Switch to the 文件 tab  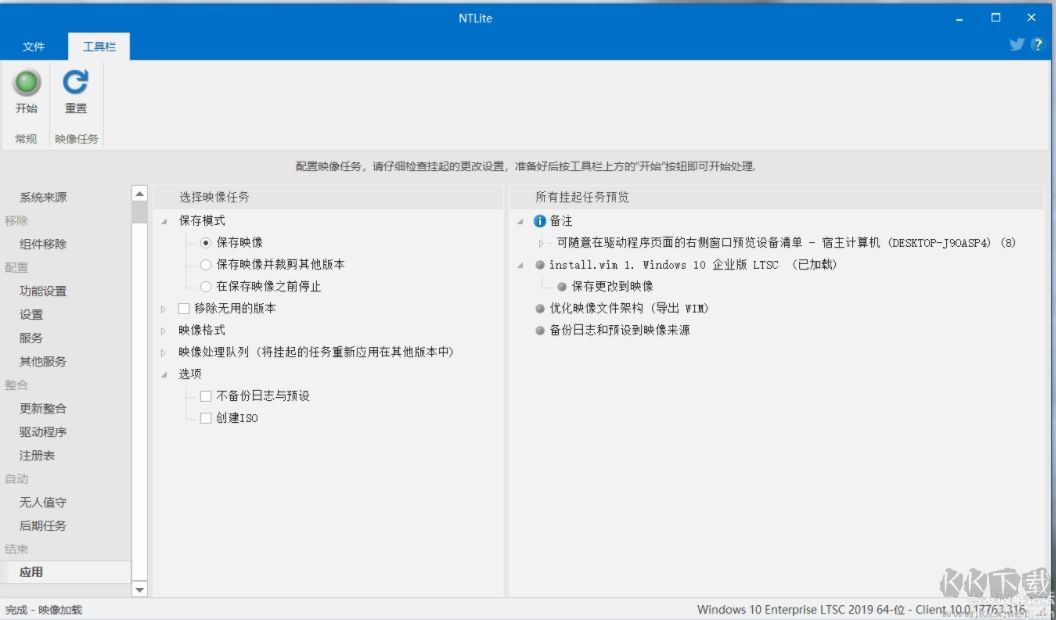35,45
